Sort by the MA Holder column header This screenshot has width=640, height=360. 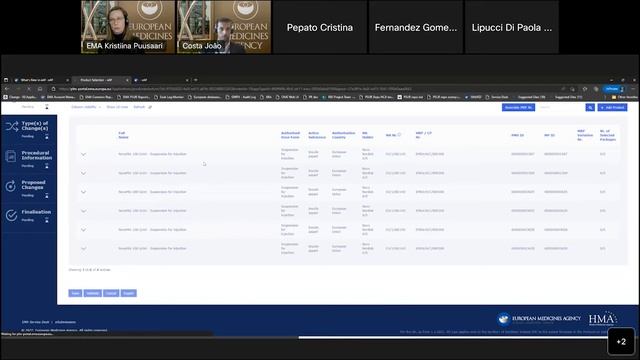367,135
